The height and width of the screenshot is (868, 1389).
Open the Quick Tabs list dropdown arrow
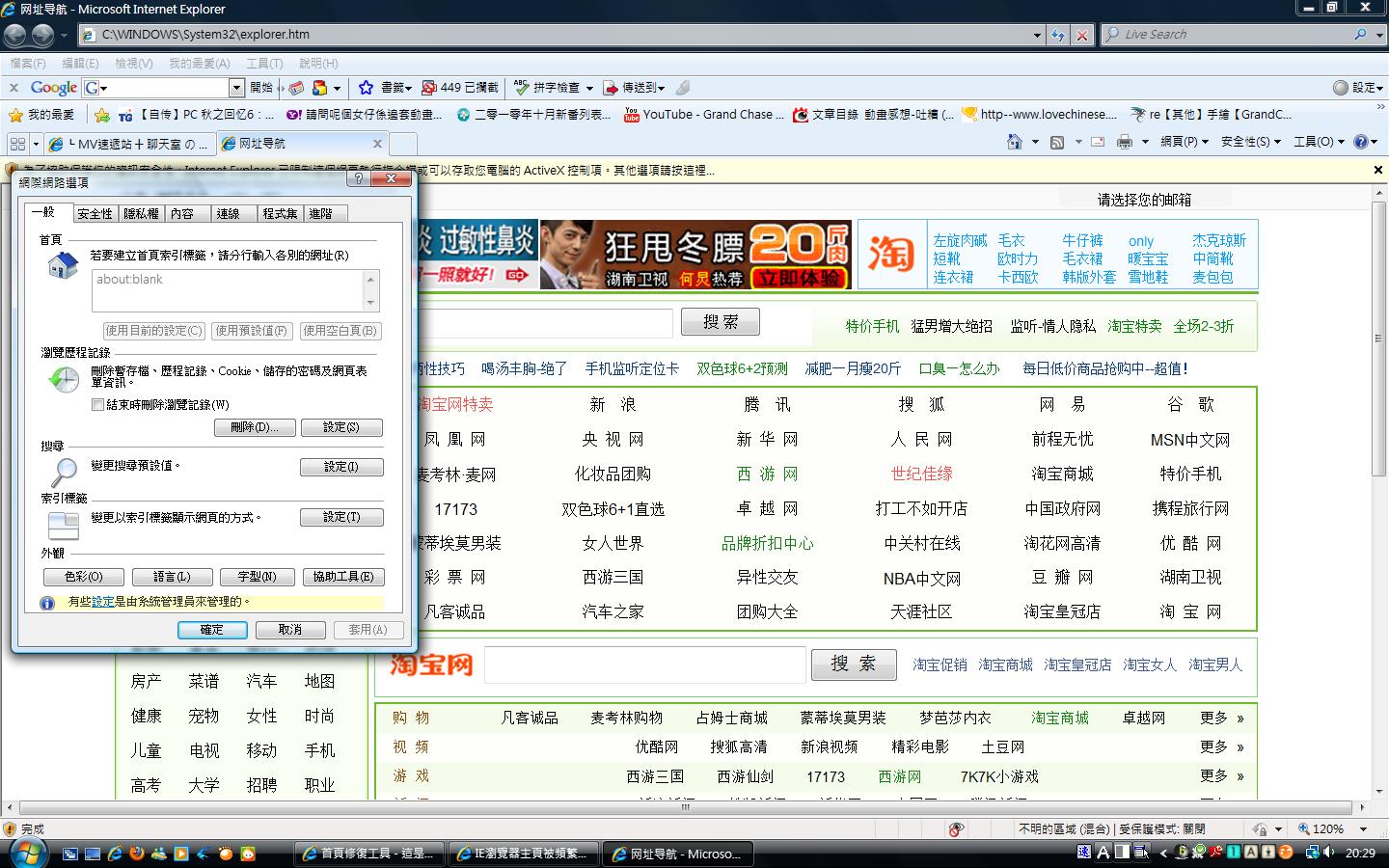click(36, 144)
